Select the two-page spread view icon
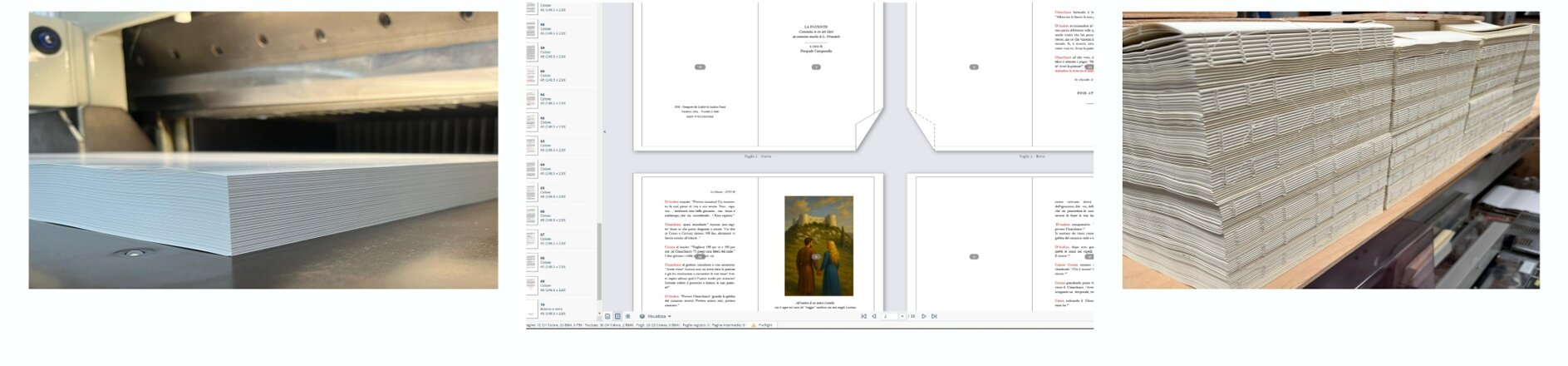 617,316
